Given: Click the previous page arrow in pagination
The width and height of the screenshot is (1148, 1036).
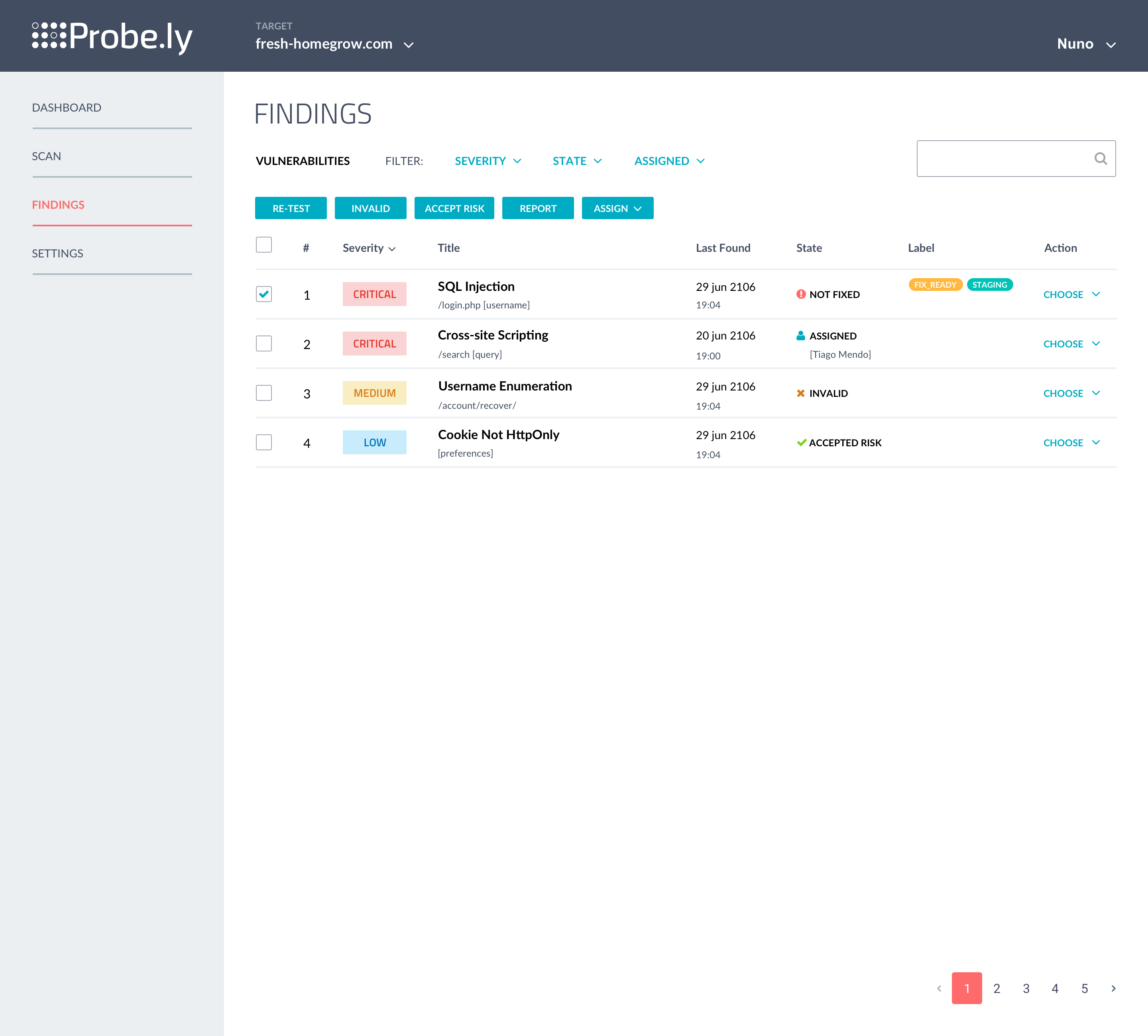Looking at the screenshot, I should click(x=940, y=989).
